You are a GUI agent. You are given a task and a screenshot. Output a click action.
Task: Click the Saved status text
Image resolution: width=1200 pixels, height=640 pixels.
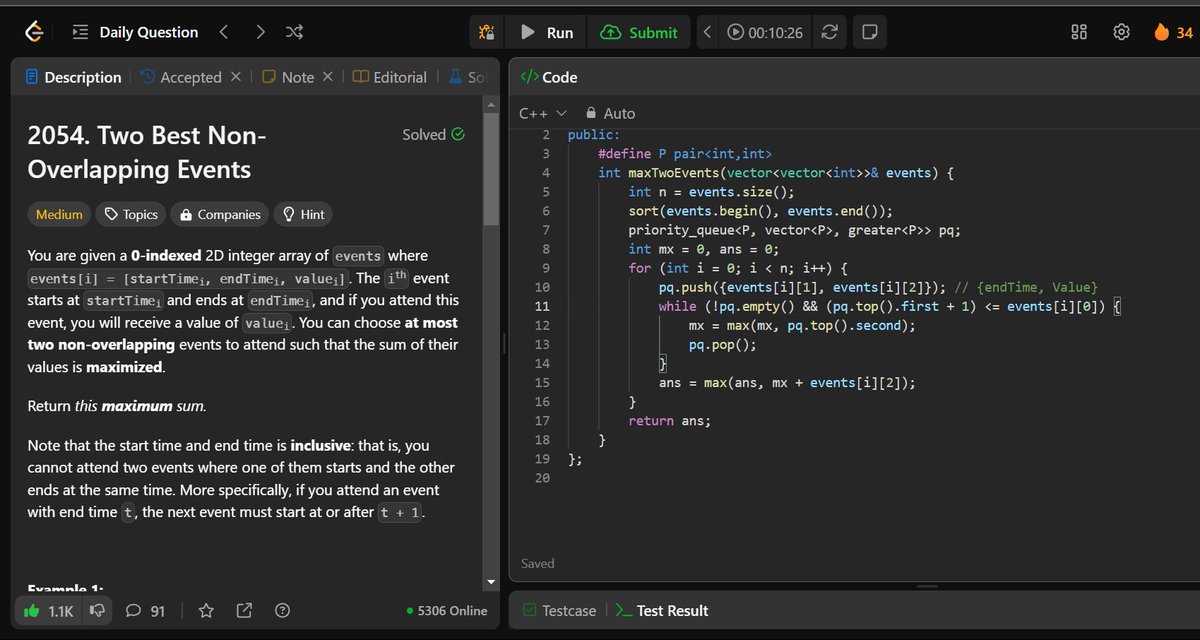click(x=538, y=564)
